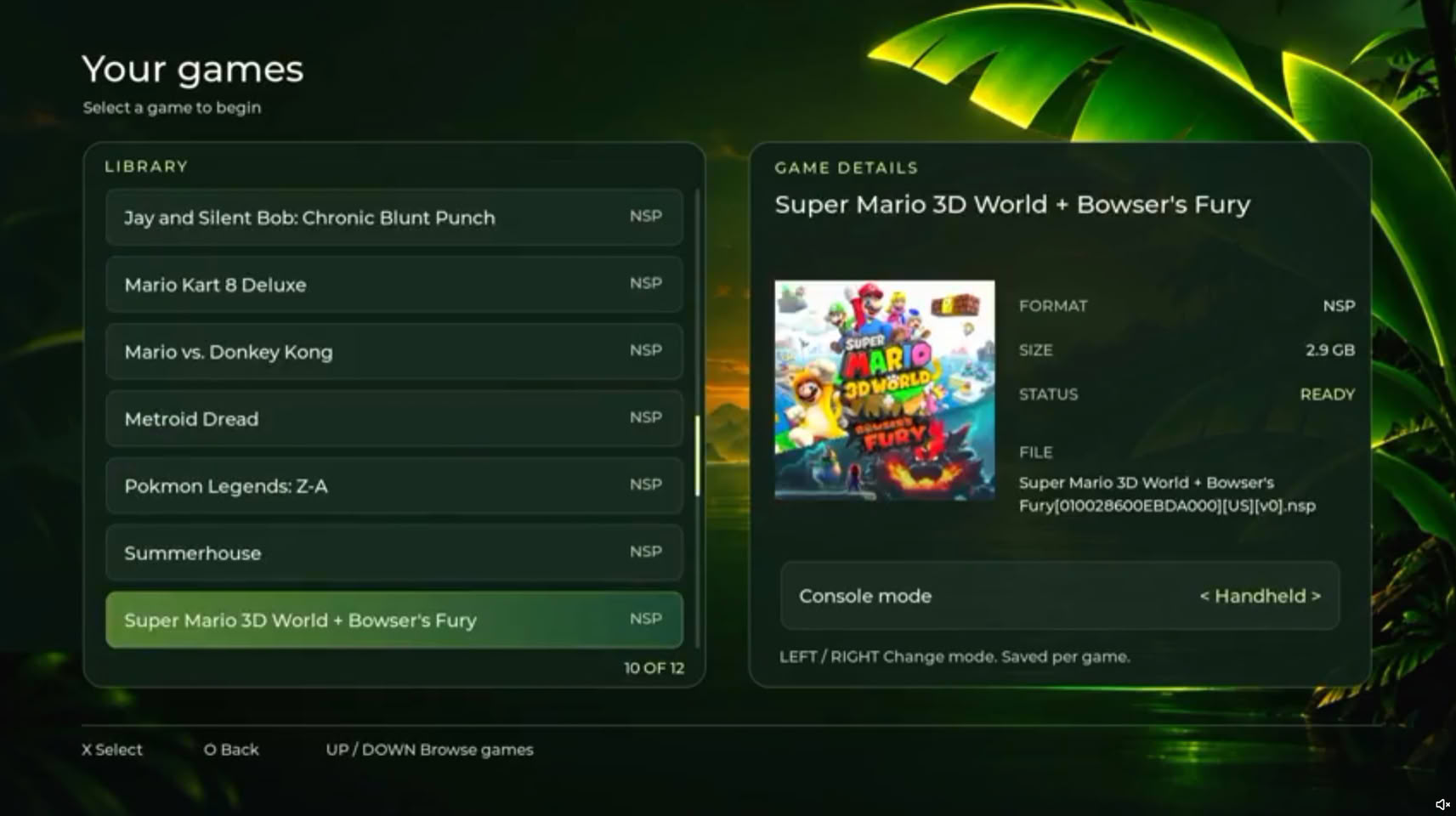The width and height of the screenshot is (1456, 816).
Task: Select Summerhouse in the library
Action: coord(394,553)
